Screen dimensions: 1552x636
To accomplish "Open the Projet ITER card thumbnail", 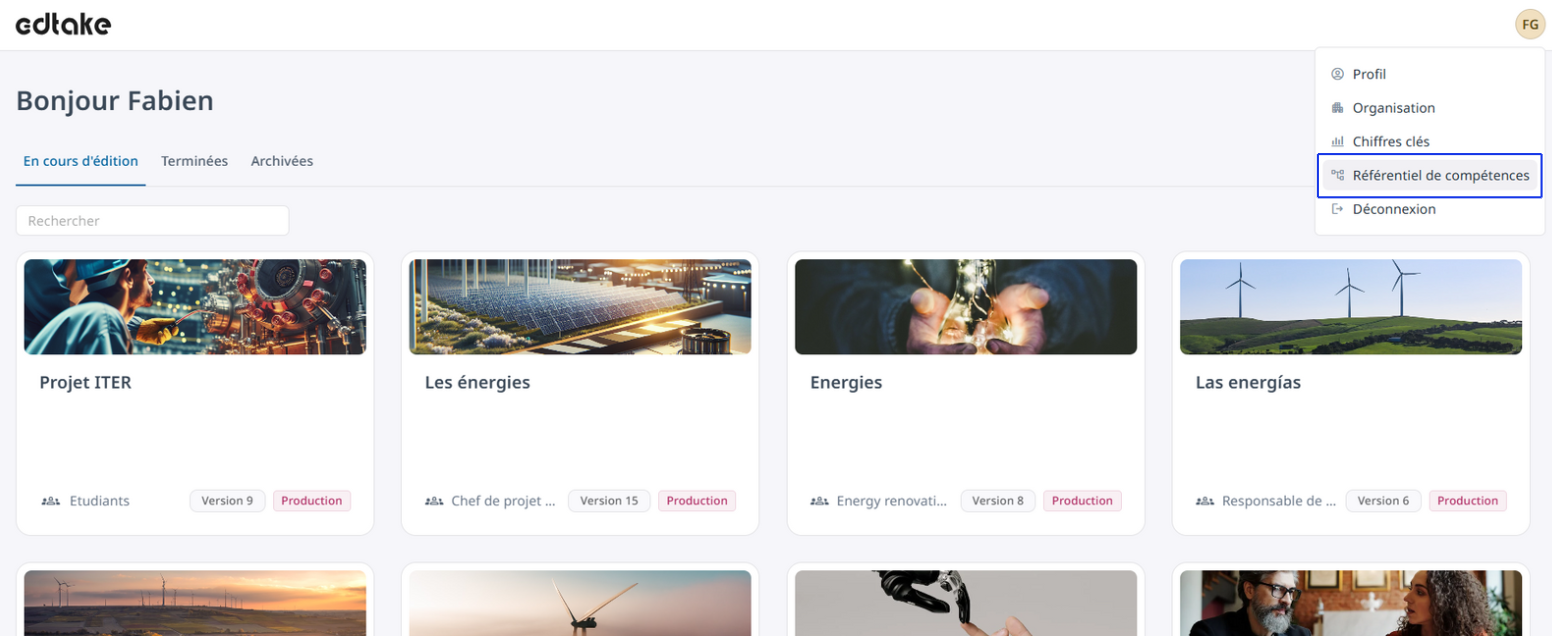I will [195, 307].
